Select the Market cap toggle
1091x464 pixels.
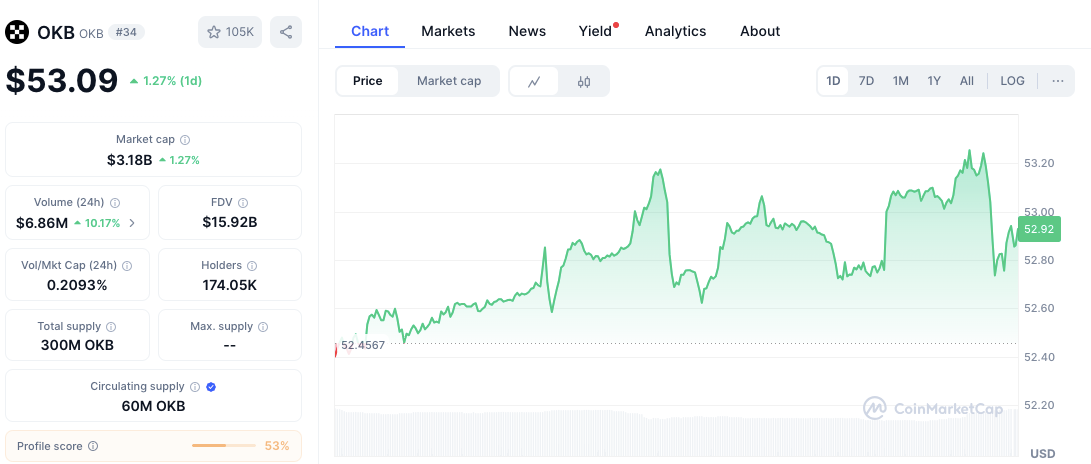[449, 81]
